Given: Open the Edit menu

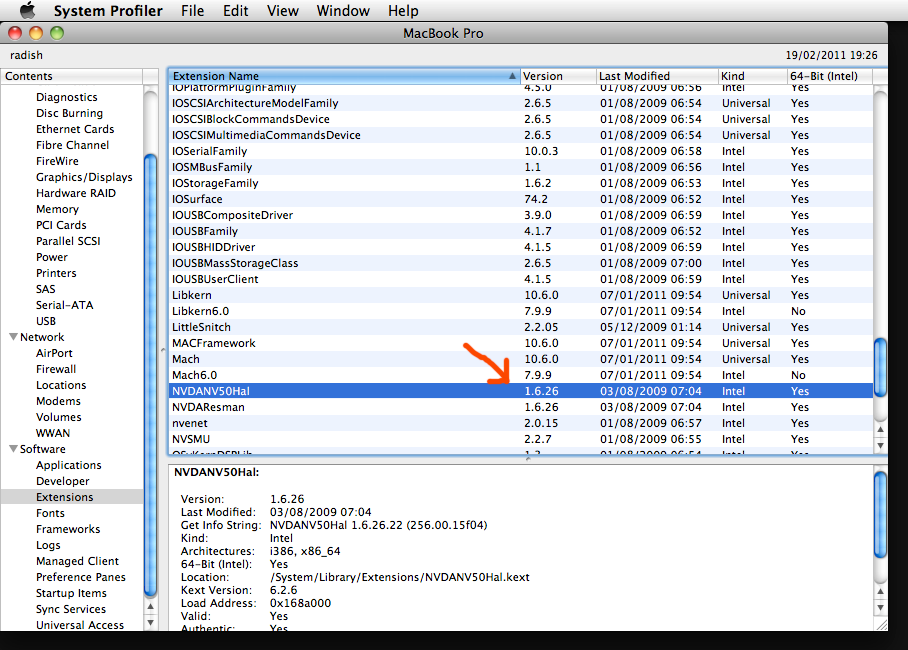Looking at the screenshot, I should 235,11.
